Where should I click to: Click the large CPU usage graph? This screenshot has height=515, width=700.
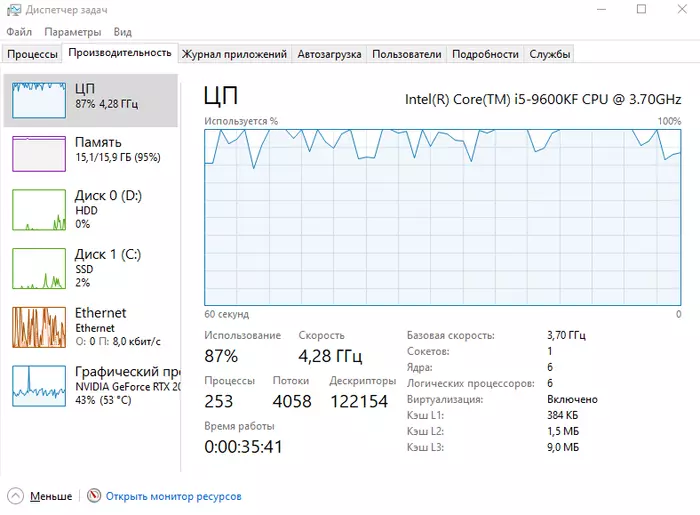tap(443, 217)
